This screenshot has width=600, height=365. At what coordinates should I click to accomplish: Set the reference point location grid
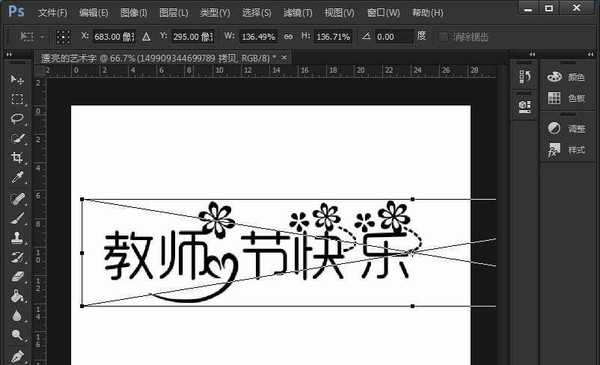(63, 37)
